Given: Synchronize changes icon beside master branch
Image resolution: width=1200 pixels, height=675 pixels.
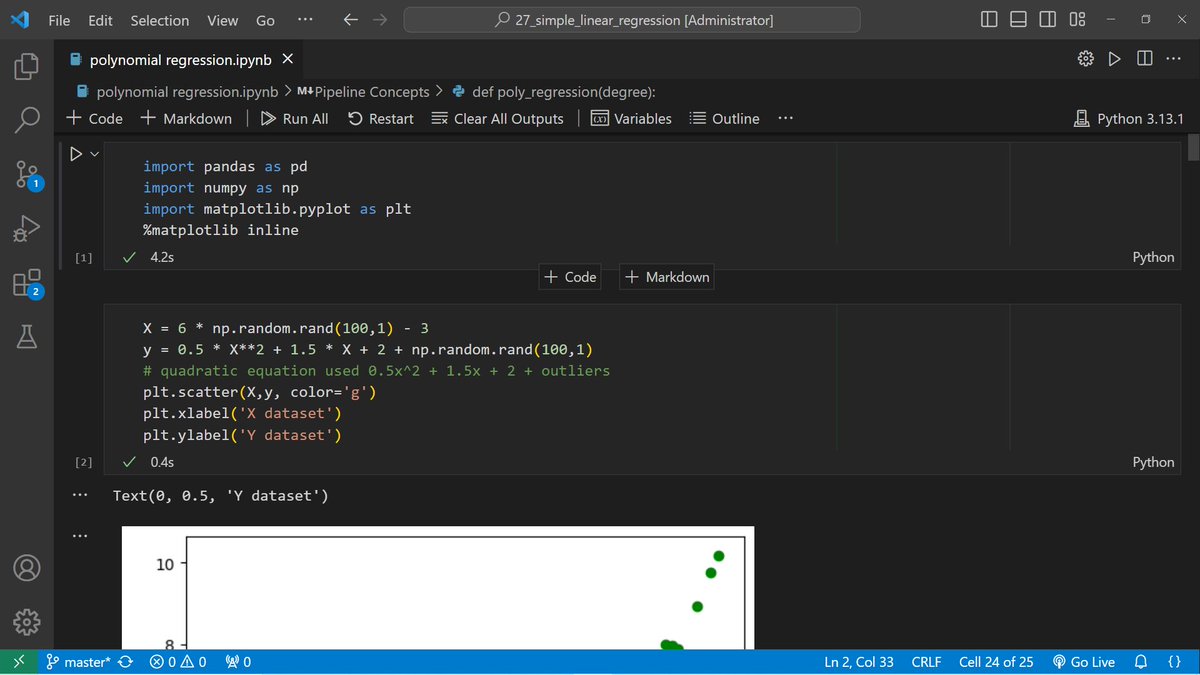Looking at the screenshot, I should click(x=125, y=662).
